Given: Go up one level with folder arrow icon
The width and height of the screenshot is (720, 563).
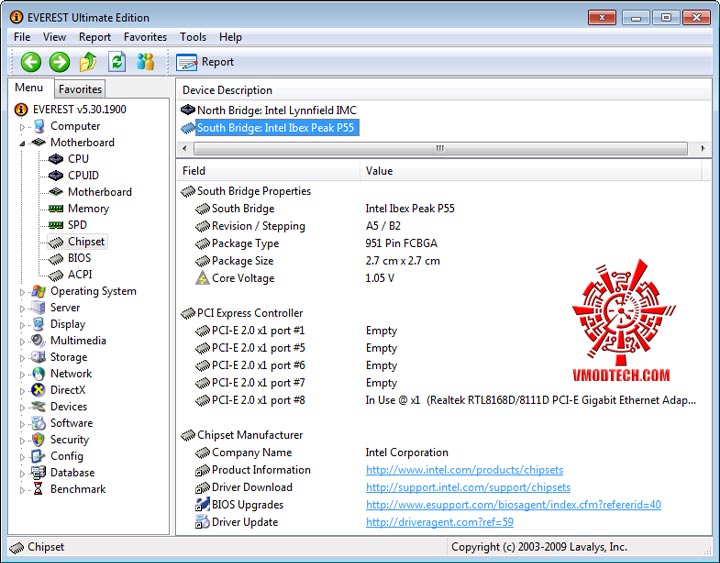Looking at the screenshot, I should (88, 62).
